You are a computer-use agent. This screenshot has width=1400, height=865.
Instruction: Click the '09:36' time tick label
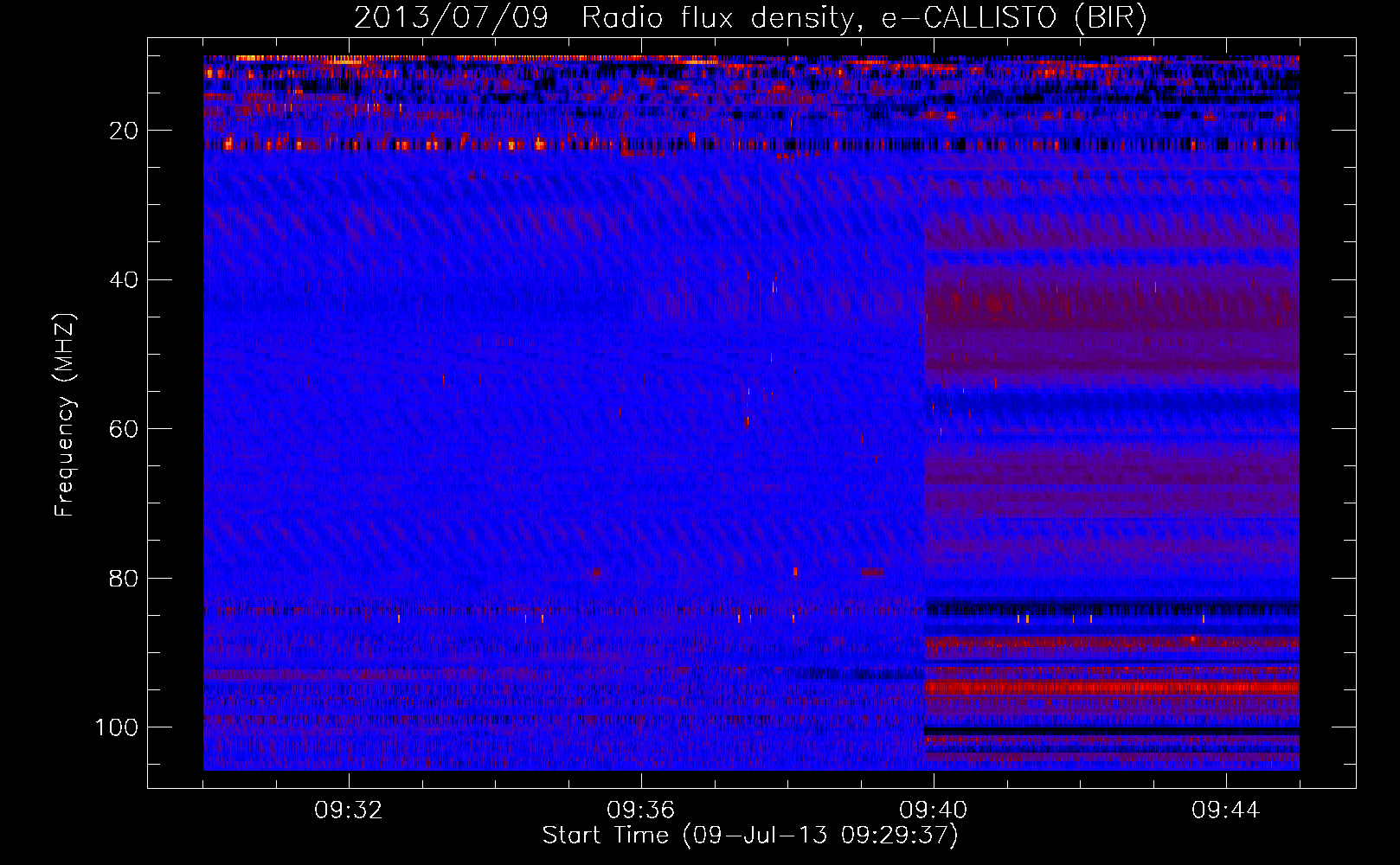pyautogui.click(x=641, y=811)
